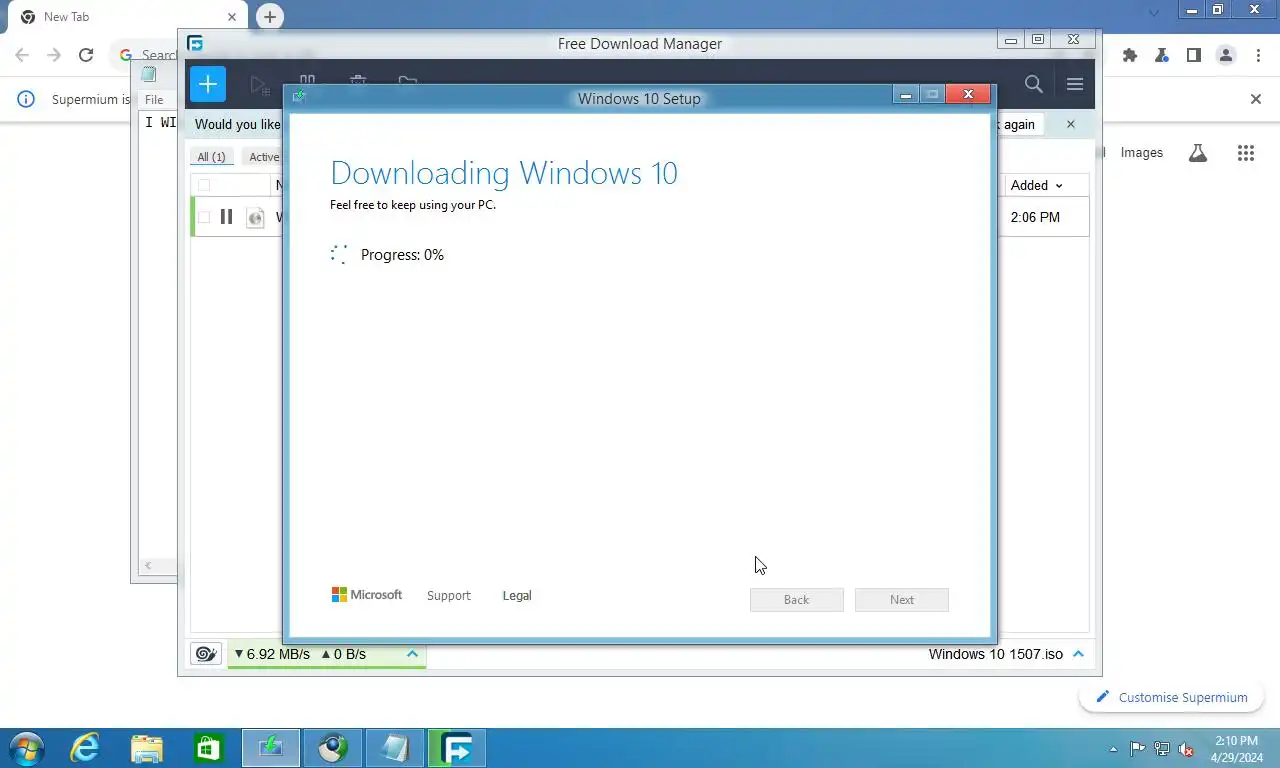Open the green Store taskbar icon
1280x768 pixels.
pos(207,748)
